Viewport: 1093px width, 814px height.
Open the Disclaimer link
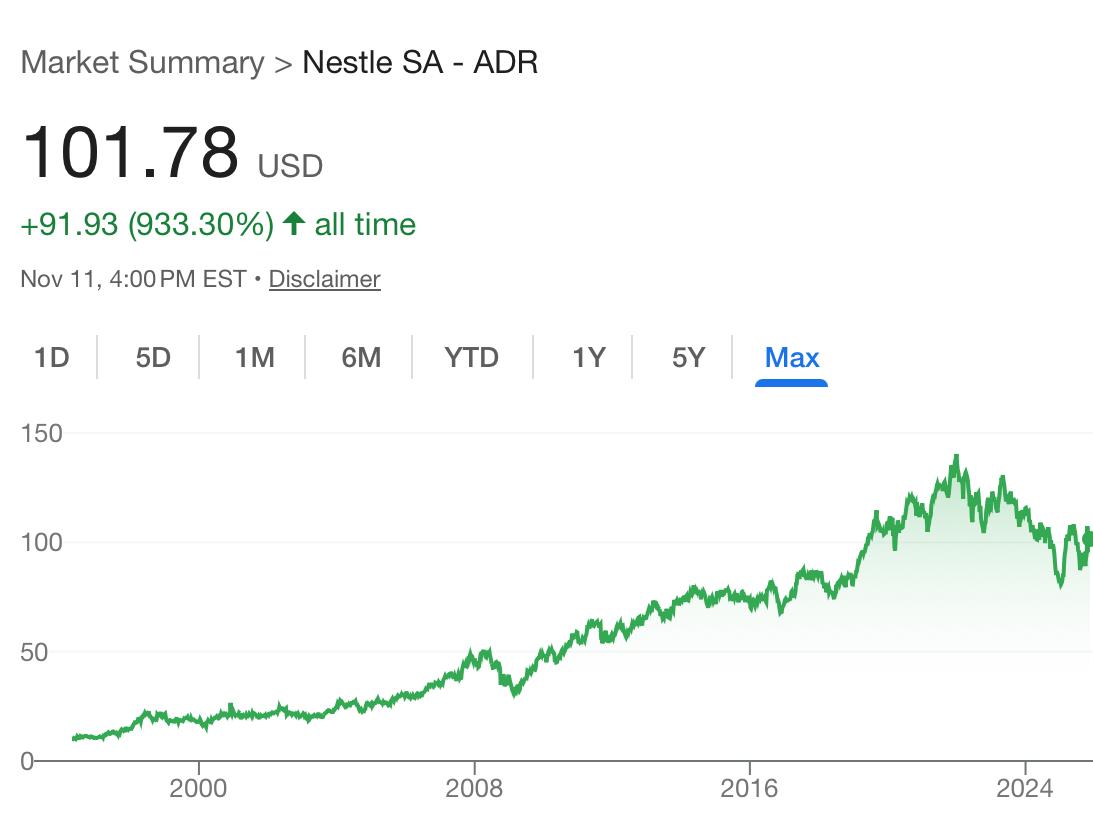pos(324,279)
